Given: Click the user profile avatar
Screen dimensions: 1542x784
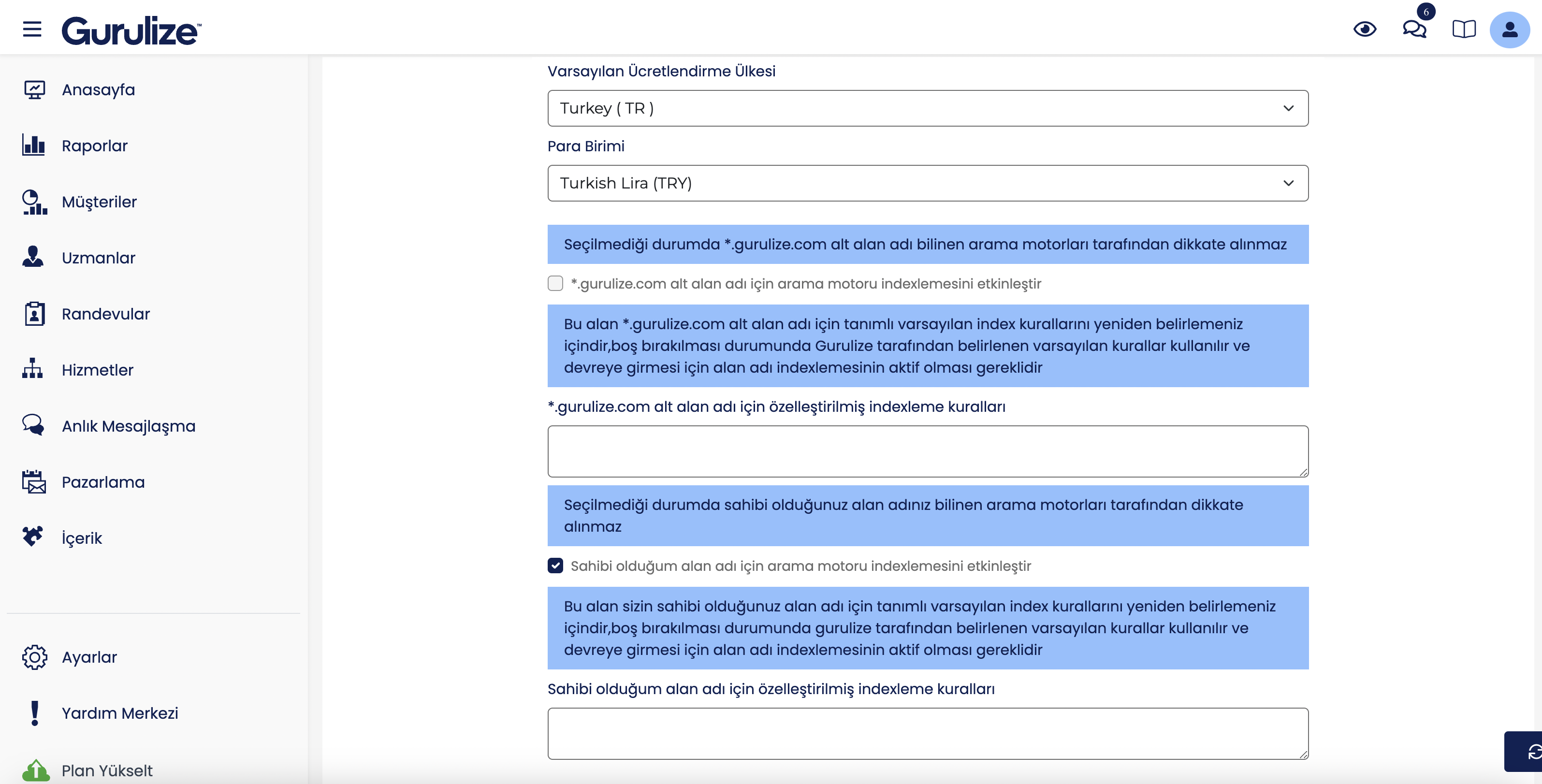Looking at the screenshot, I should [1509, 29].
